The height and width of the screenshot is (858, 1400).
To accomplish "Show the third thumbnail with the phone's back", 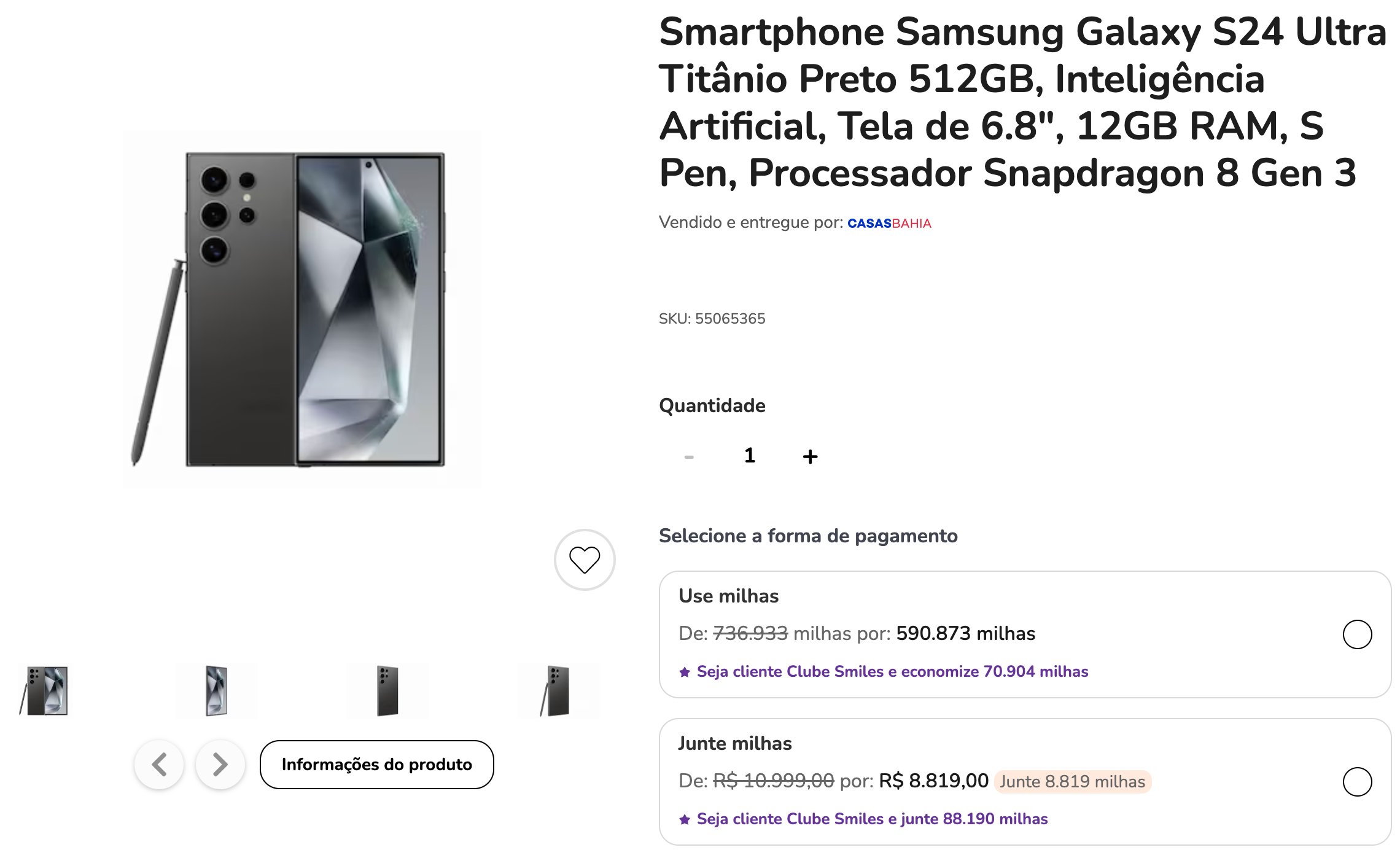I will tap(387, 691).
